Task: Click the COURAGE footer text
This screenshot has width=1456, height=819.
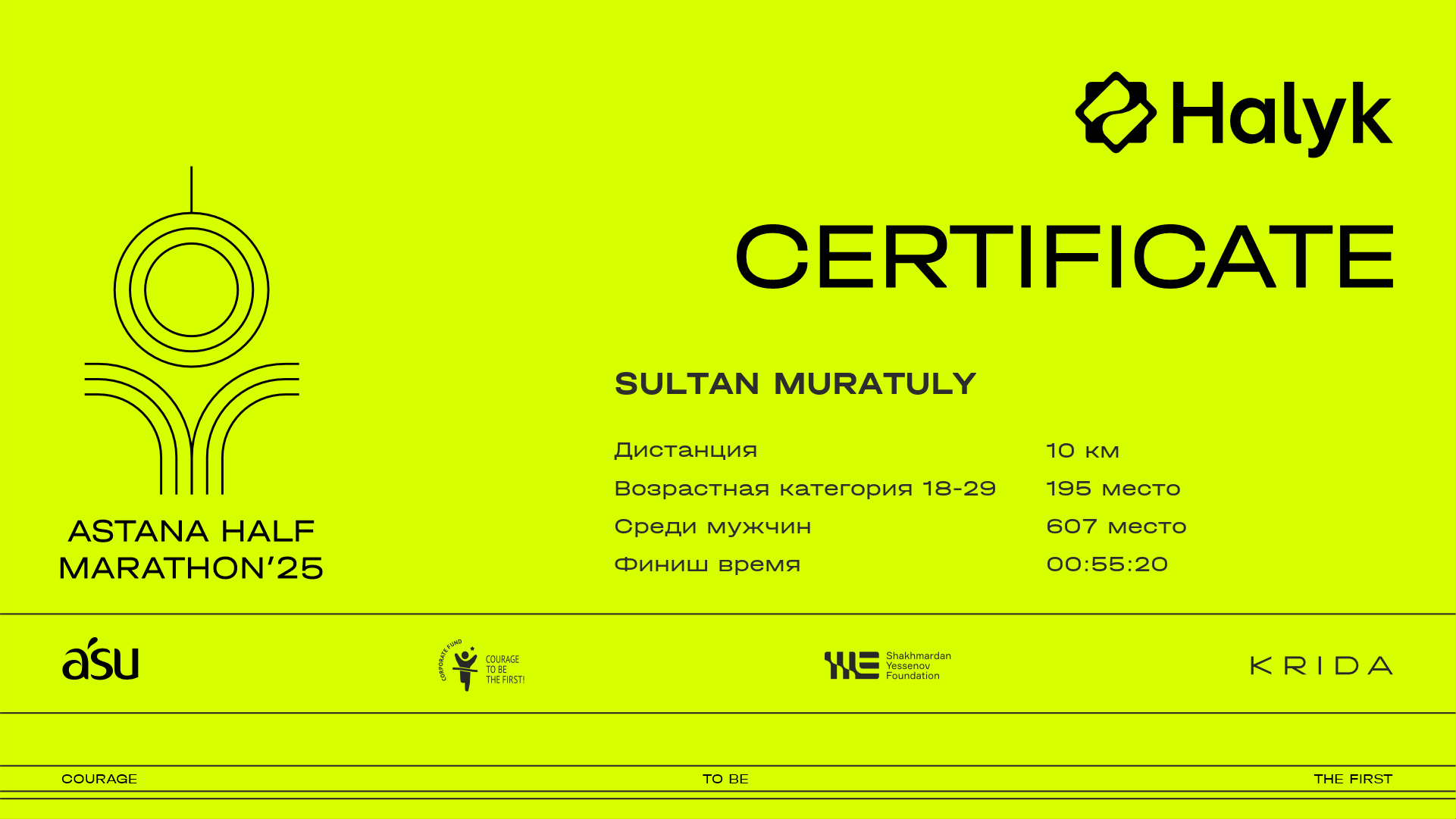Action: click(x=99, y=779)
